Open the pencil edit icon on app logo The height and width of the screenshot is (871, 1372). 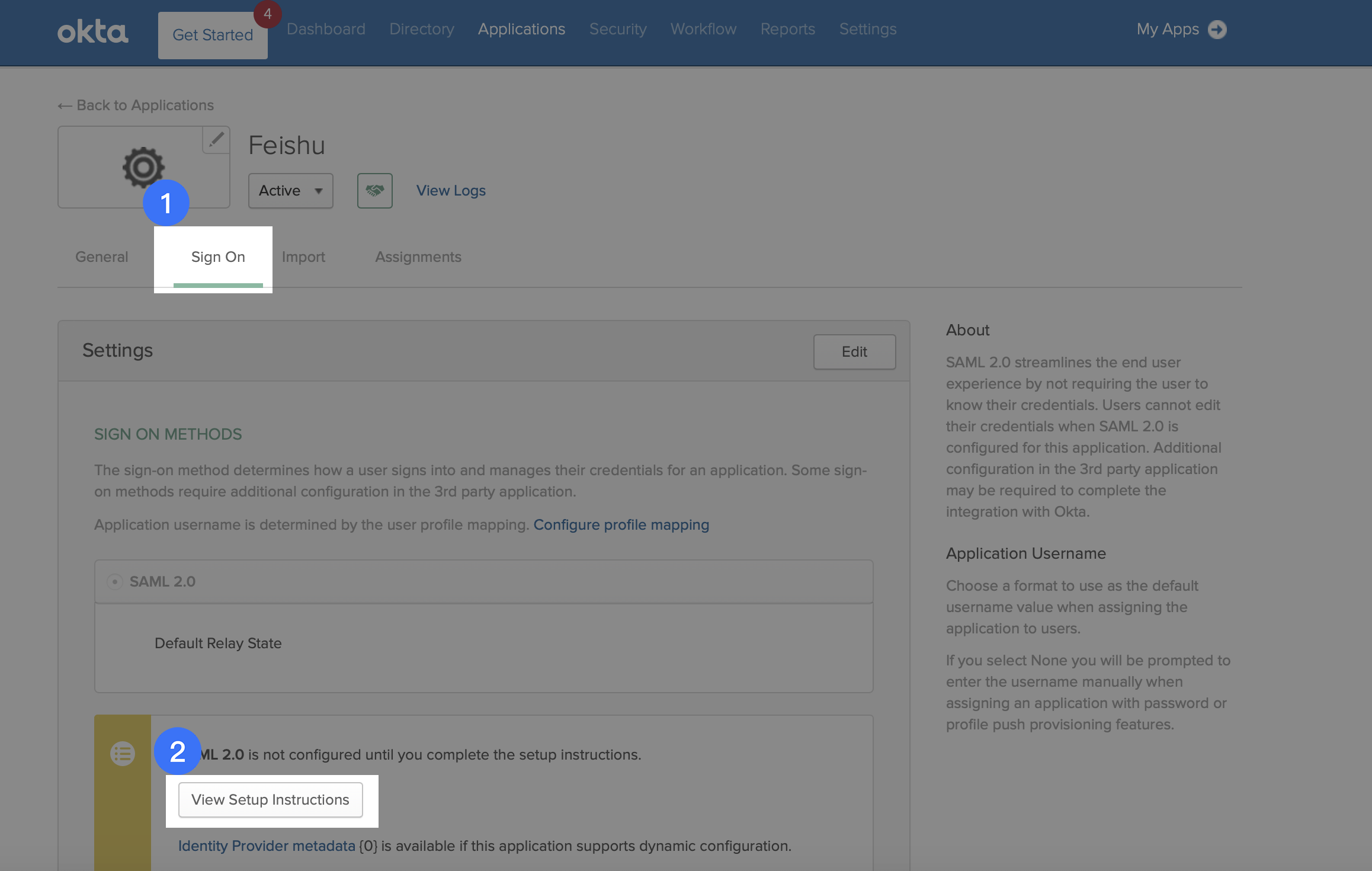pyautogui.click(x=216, y=140)
